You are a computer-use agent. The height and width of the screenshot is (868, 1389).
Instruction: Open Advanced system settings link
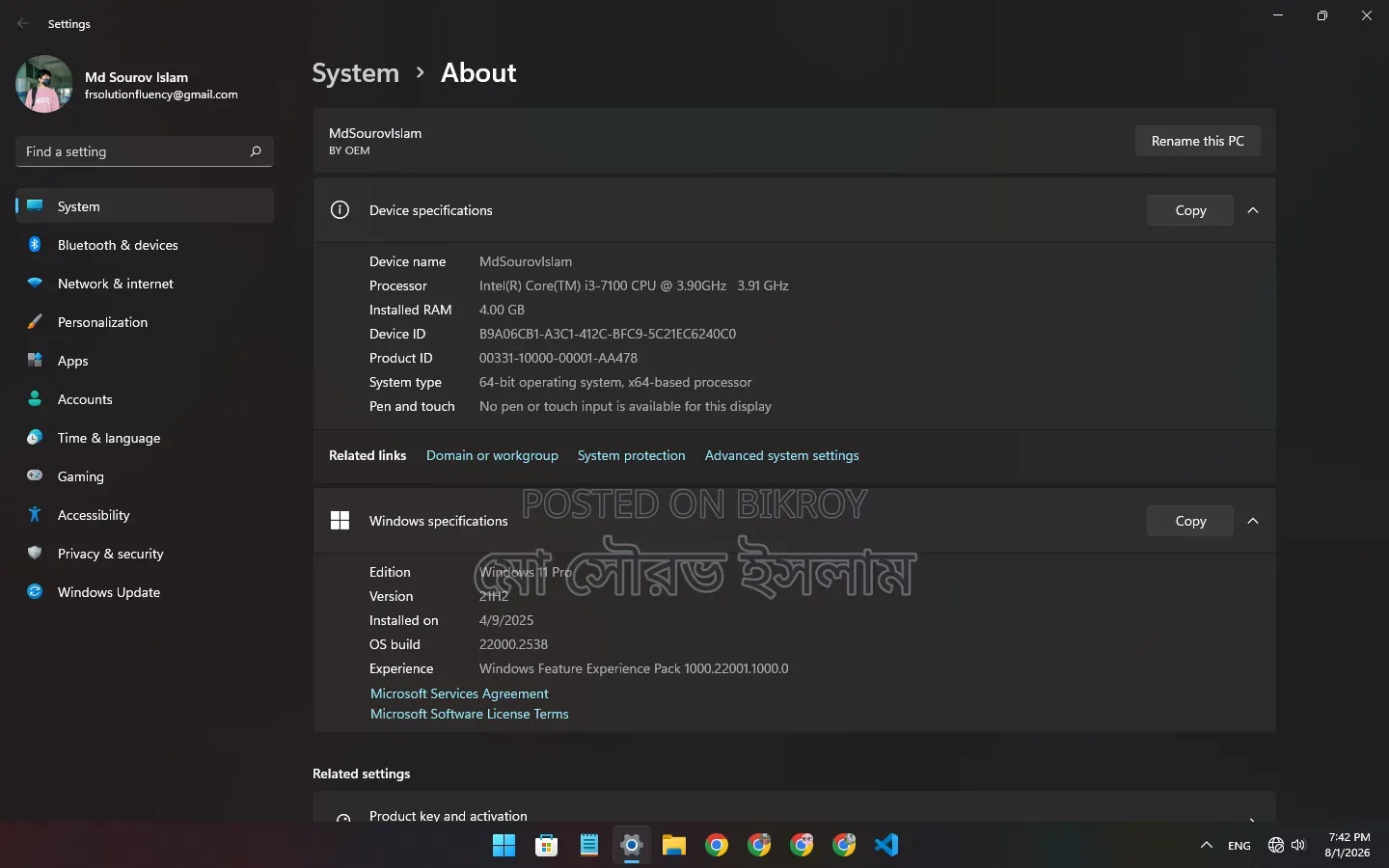click(x=781, y=455)
